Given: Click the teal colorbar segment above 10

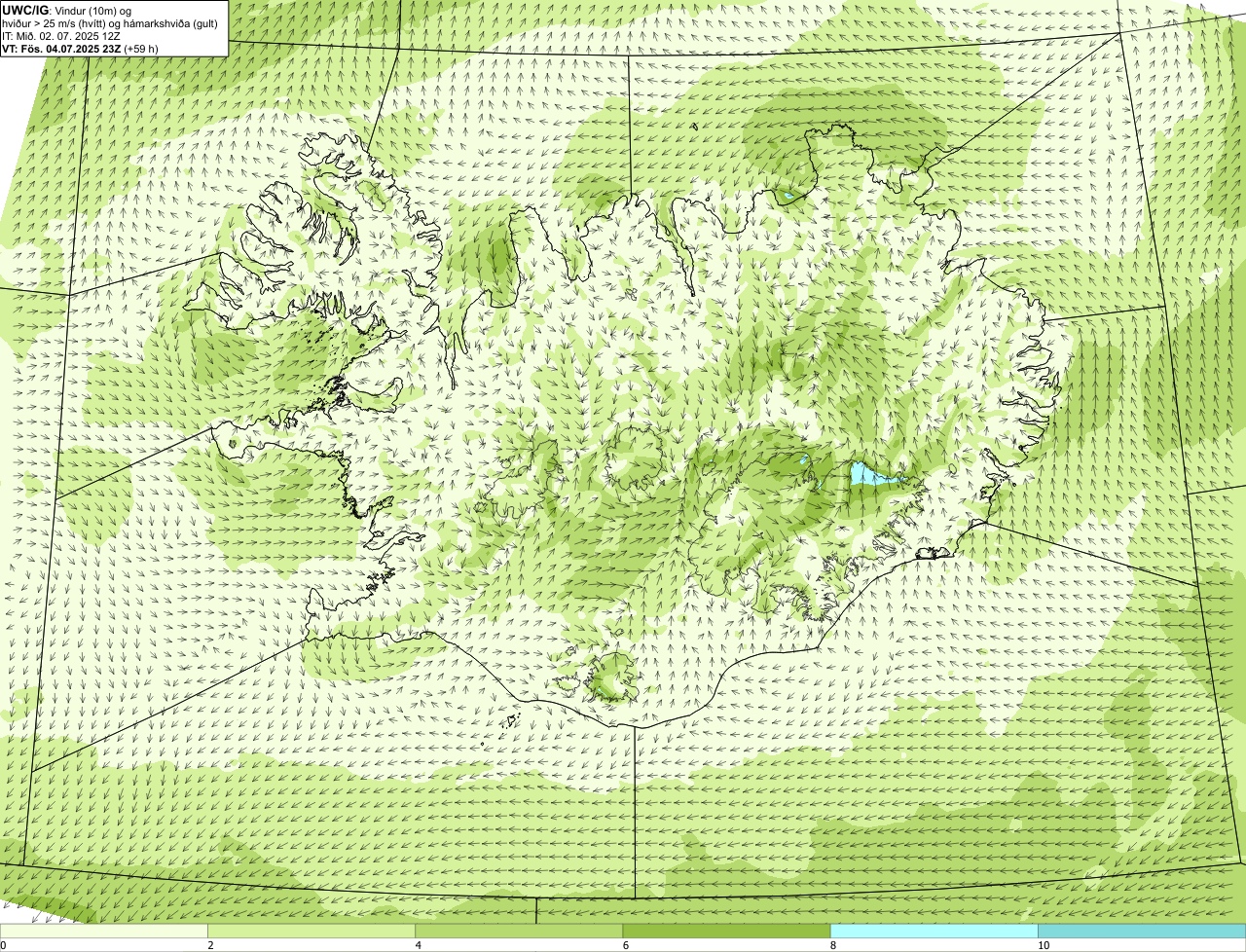Looking at the screenshot, I should (x=1142, y=932).
